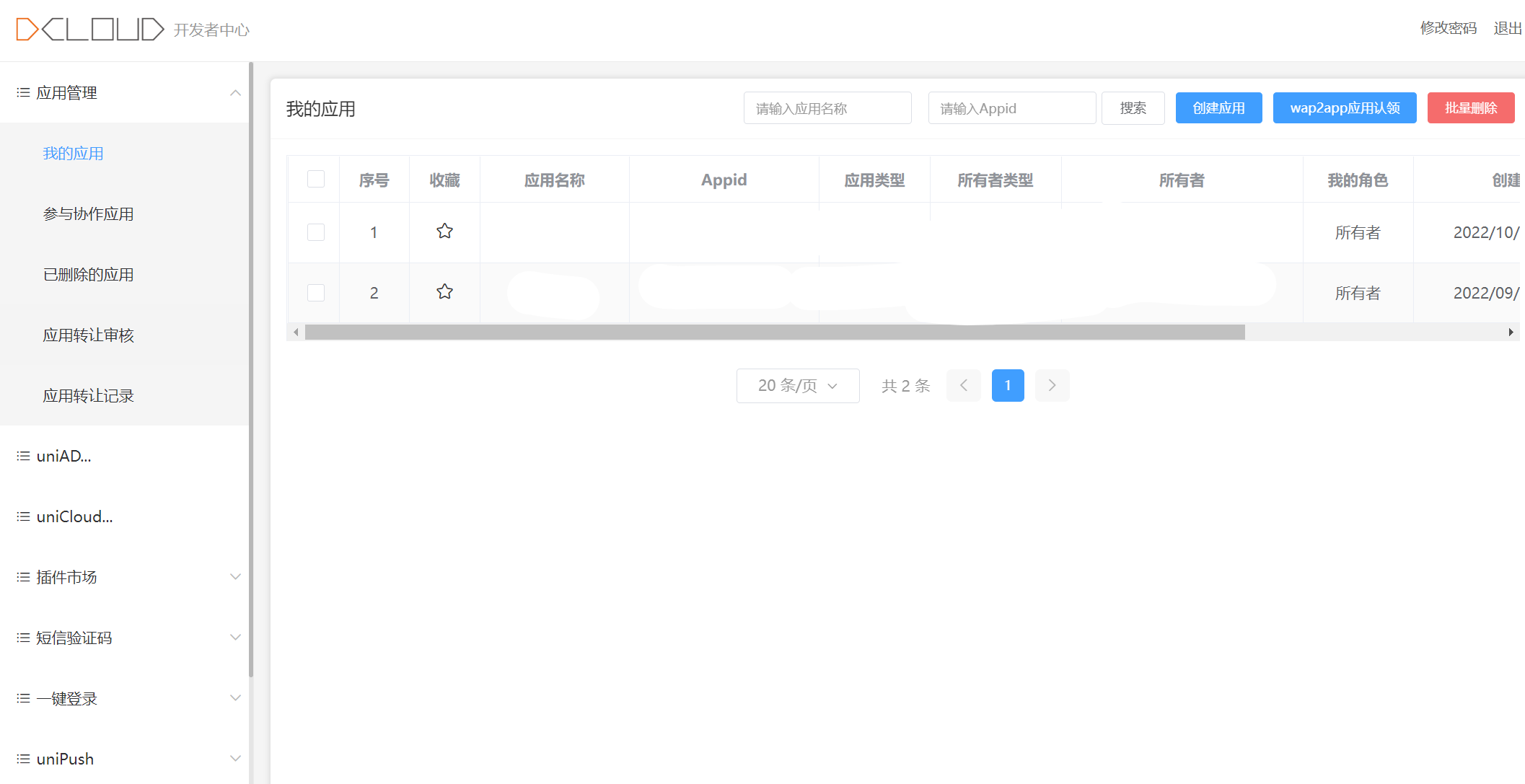Check the row 2 checkbox

[x=316, y=293]
